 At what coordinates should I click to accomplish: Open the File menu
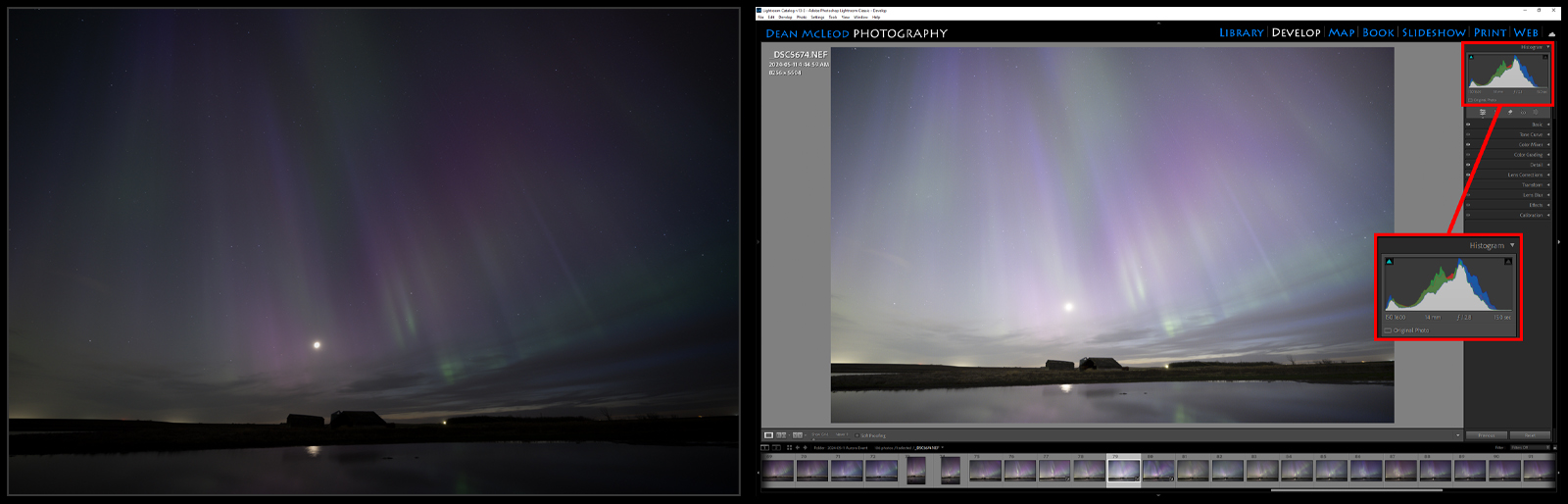click(760, 17)
